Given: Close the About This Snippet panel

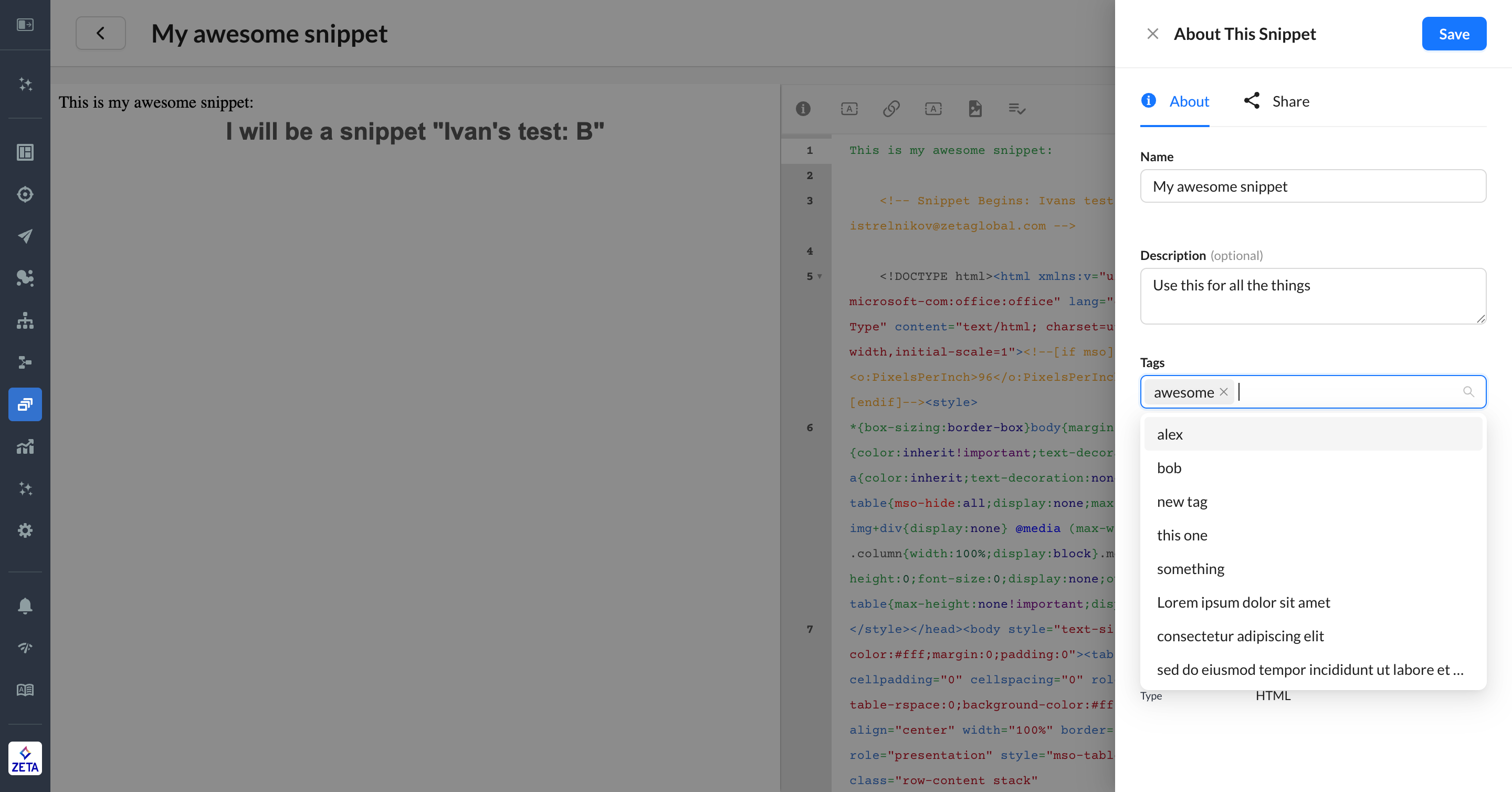Looking at the screenshot, I should point(1152,34).
